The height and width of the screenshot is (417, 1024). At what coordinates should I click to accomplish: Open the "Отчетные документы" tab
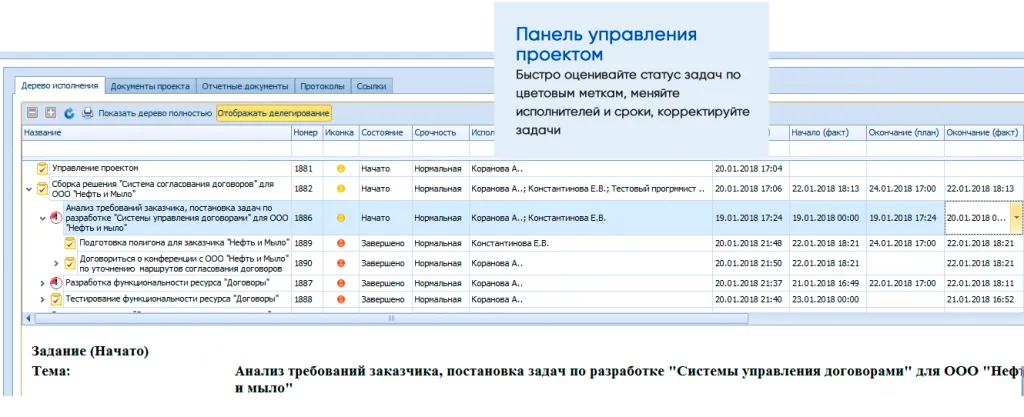[x=245, y=86]
